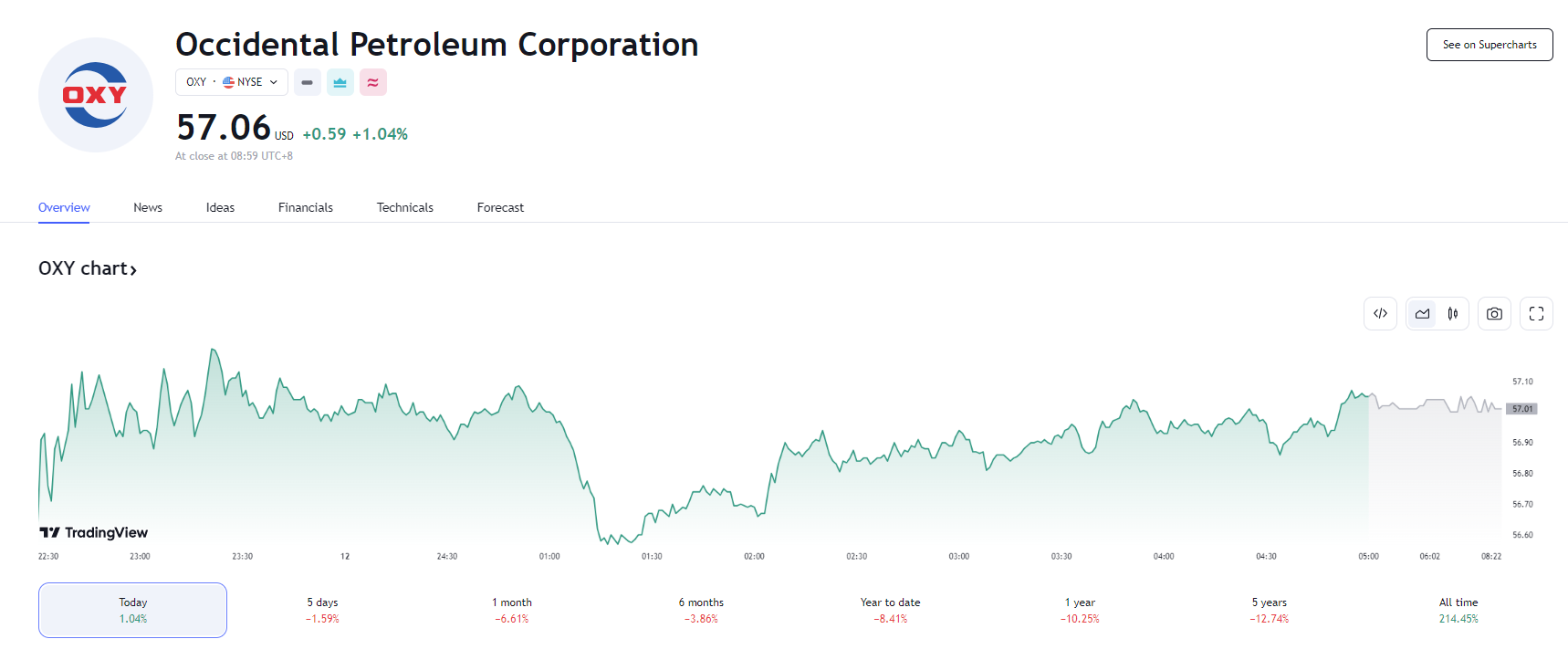Image resolution: width=1568 pixels, height=660 pixels.
Task: Click the Occidental Petroleum Corporation title
Action: 437,45
